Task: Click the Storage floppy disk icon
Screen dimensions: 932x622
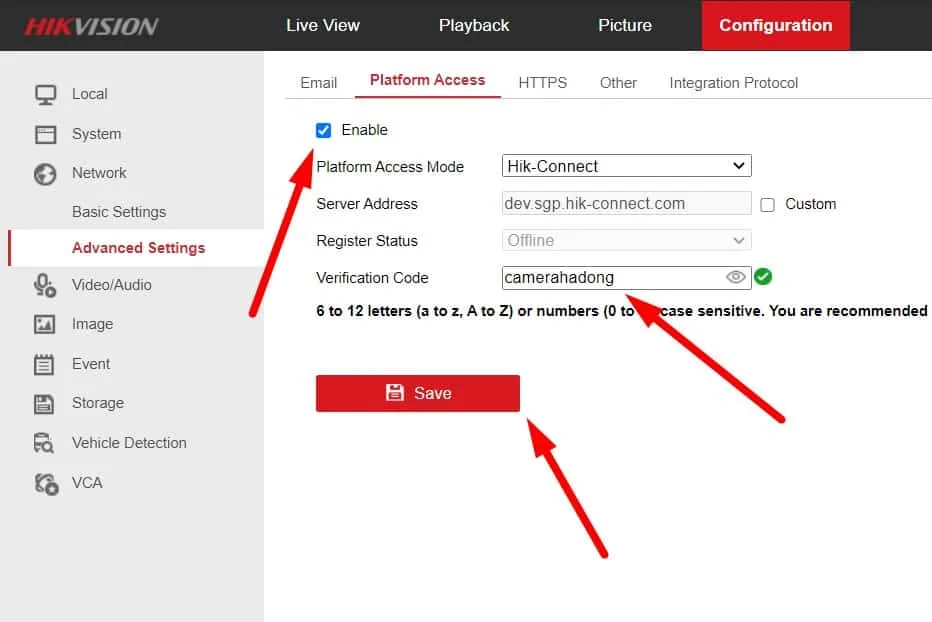Action: [44, 404]
